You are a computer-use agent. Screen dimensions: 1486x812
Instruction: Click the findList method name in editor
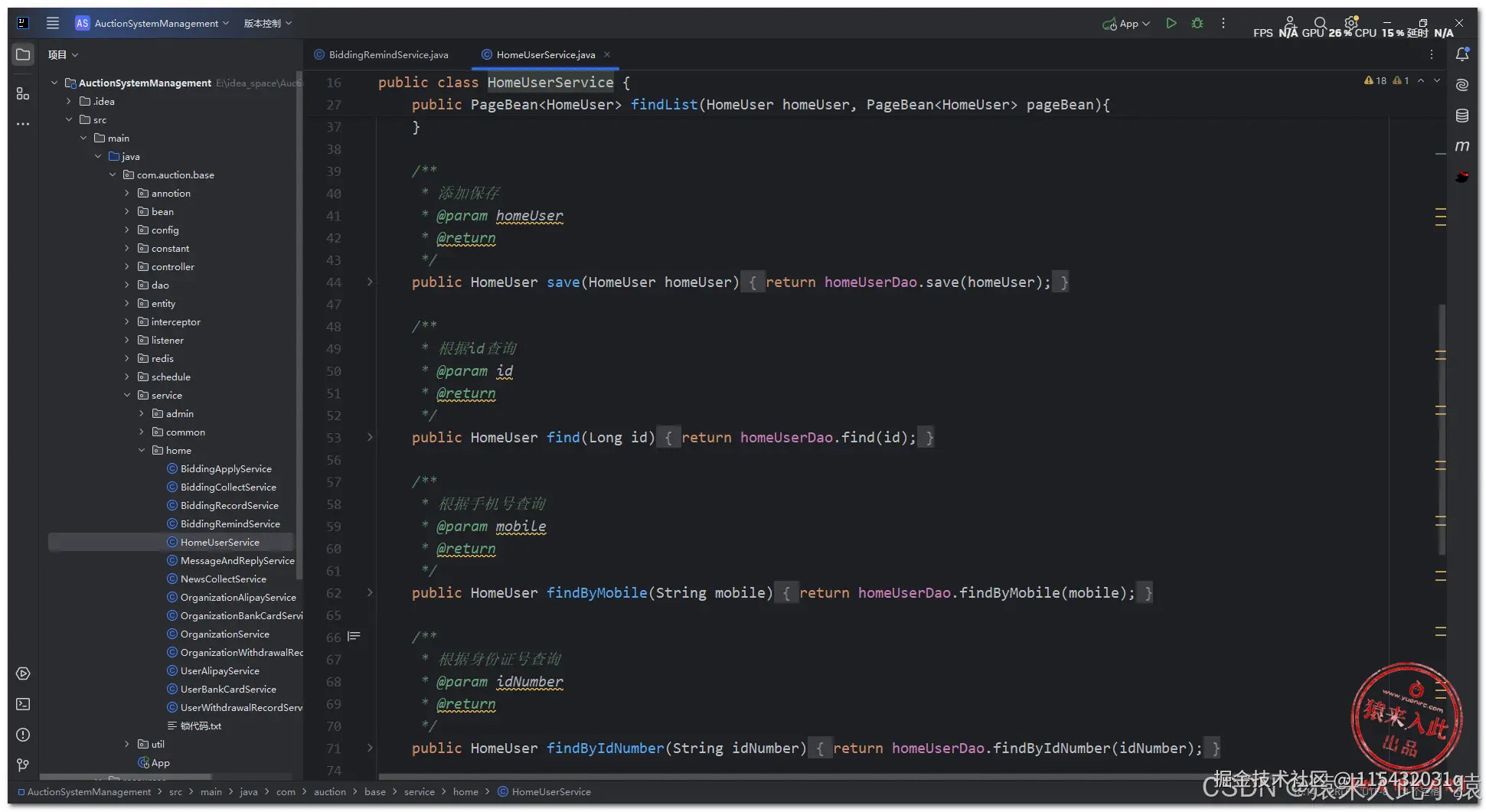pos(664,104)
